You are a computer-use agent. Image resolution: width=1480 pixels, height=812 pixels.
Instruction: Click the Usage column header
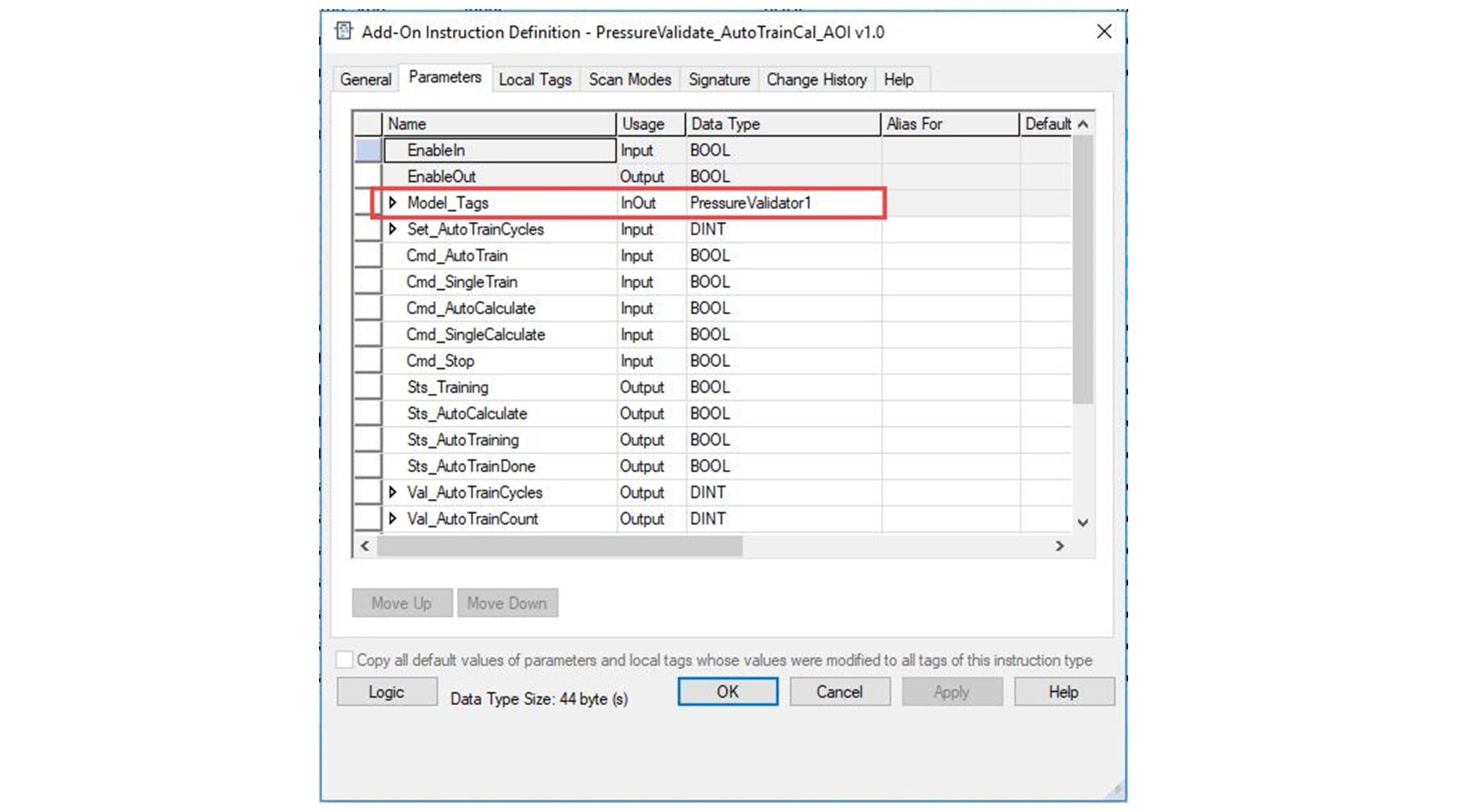(x=651, y=124)
